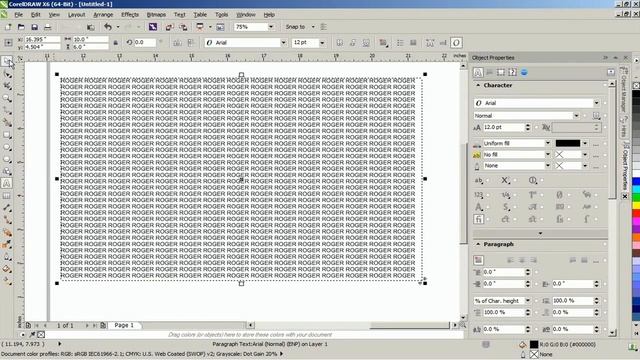Image resolution: width=640 pixels, height=360 pixels.
Task: Toggle the lock ratio padlock
Action: pos(116,42)
